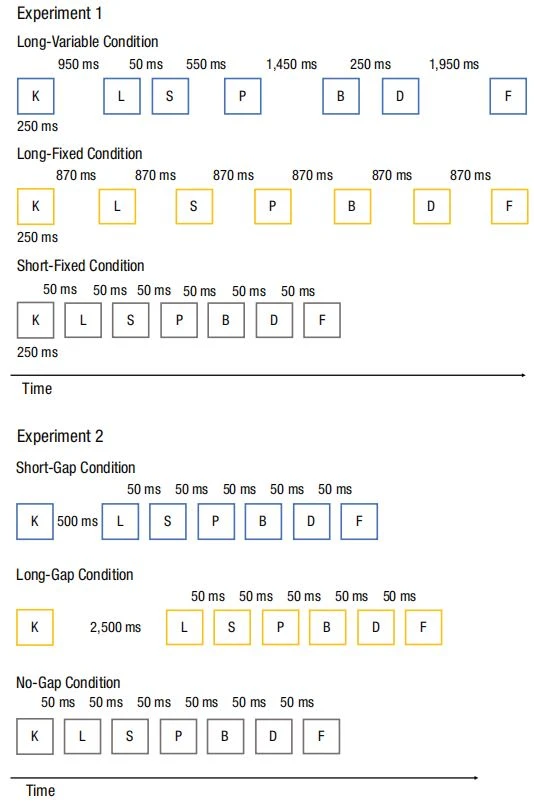The width and height of the screenshot is (534, 805).
Task: Click the gray S box in Short-Fixed Condition
Action: (130, 320)
